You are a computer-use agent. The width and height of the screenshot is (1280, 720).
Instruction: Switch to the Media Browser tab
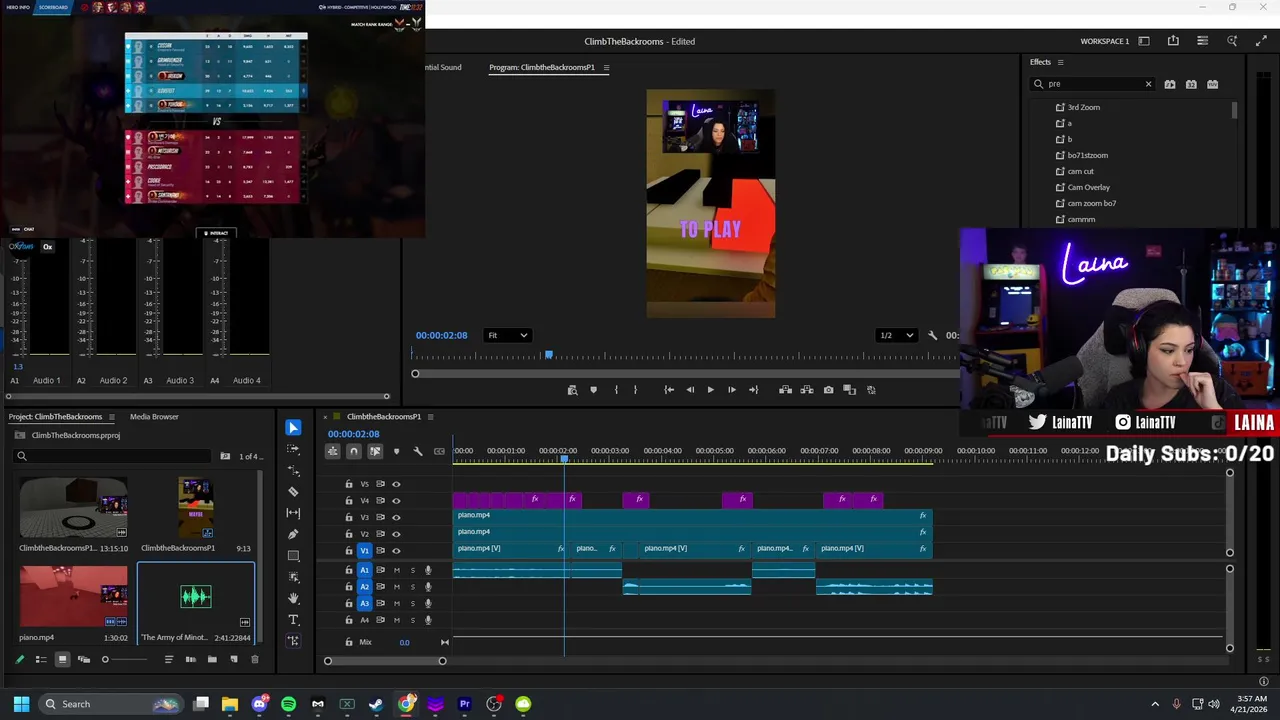[154, 416]
